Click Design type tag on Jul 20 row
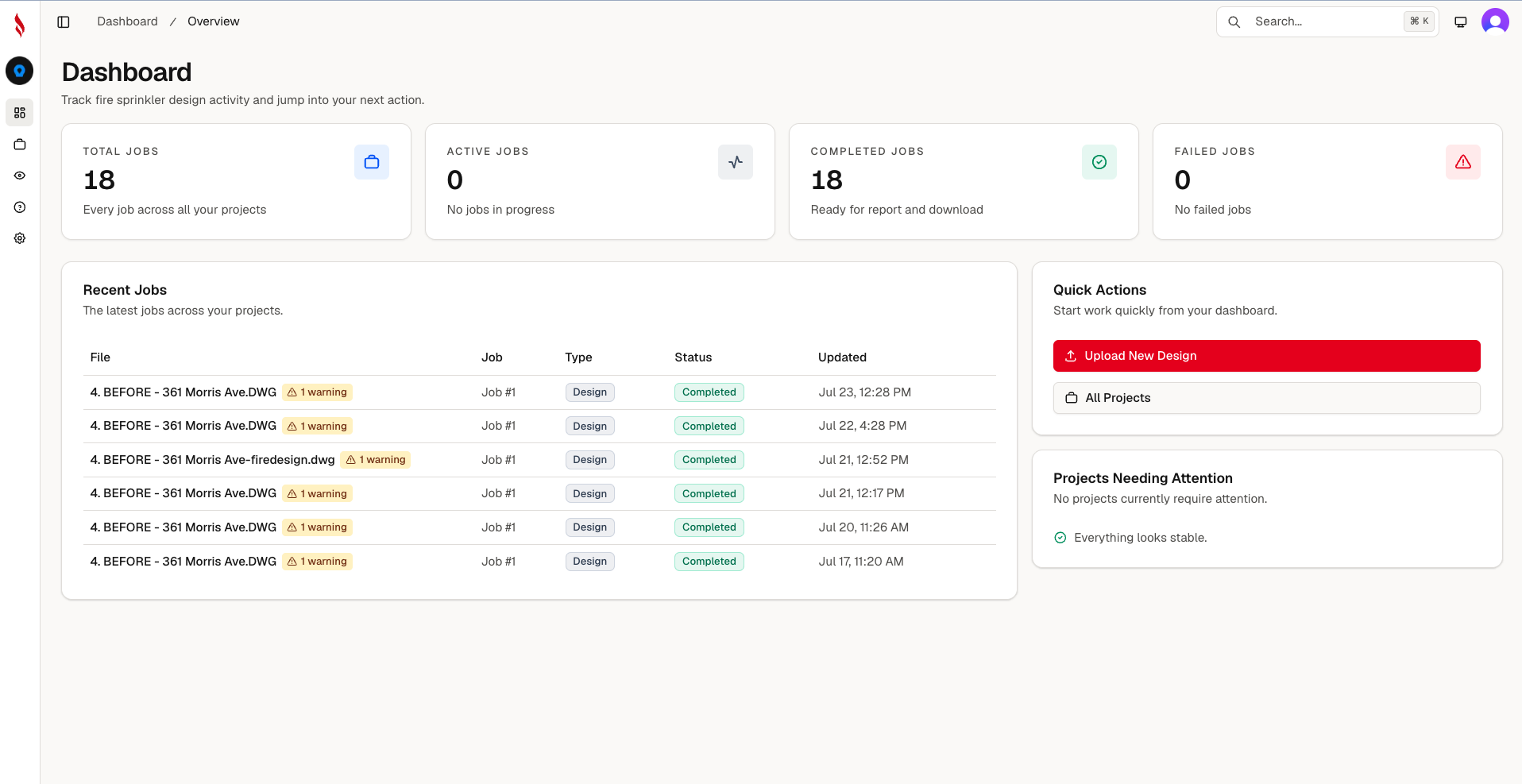This screenshot has width=1522, height=784. pyautogui.click(x=590, y=527)
